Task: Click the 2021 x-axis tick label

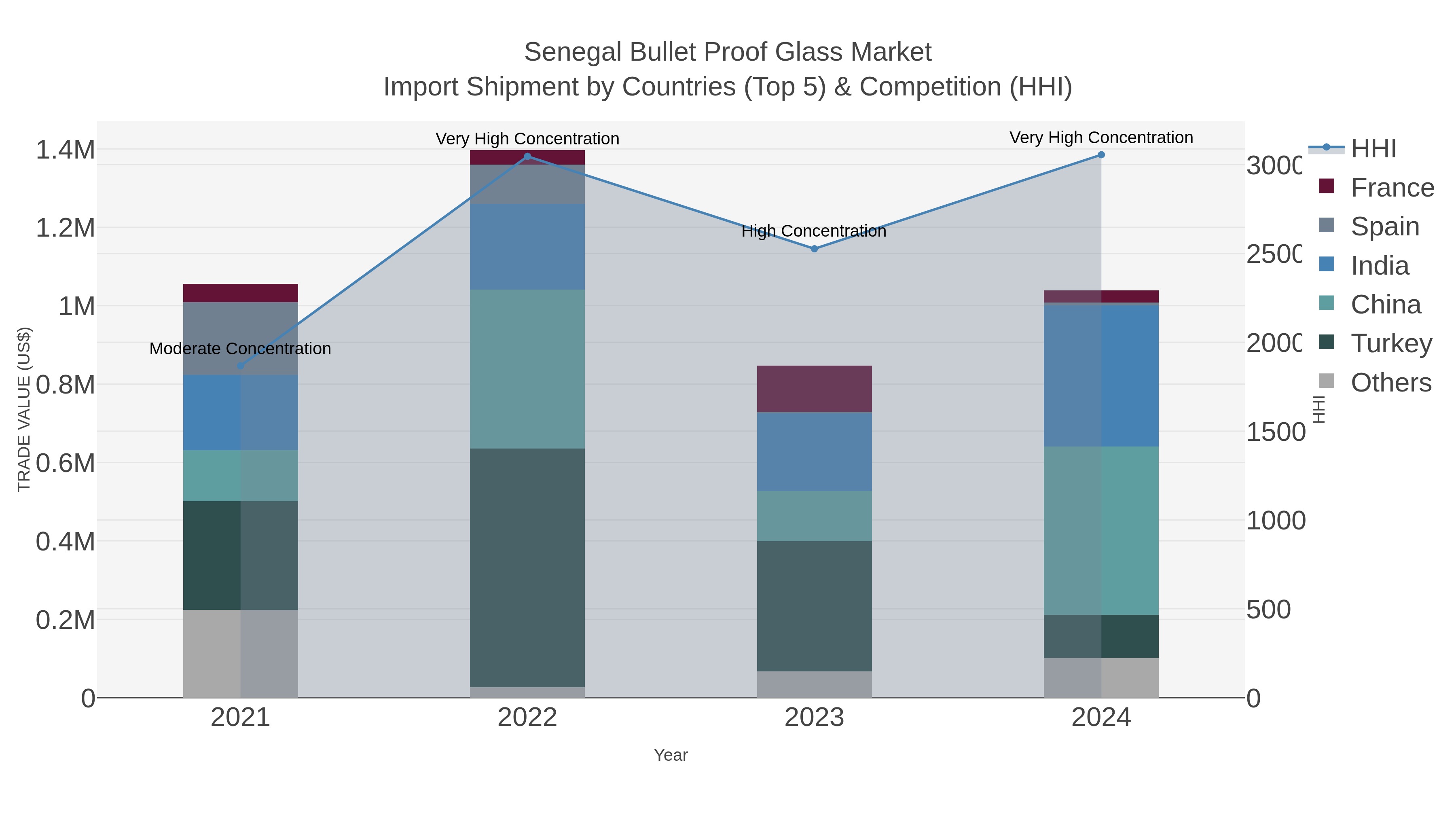Action: click(240, 718)
